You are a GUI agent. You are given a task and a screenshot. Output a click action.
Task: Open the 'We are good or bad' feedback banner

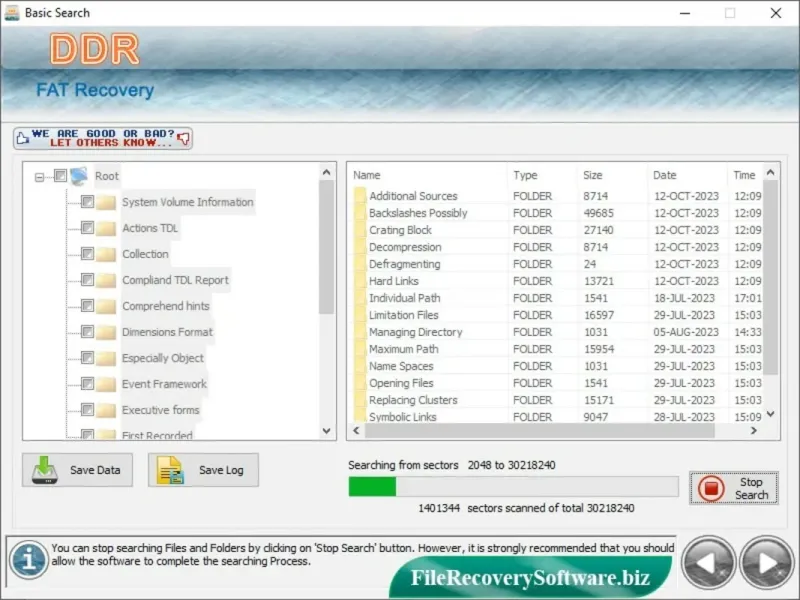(x=103, y=138)
